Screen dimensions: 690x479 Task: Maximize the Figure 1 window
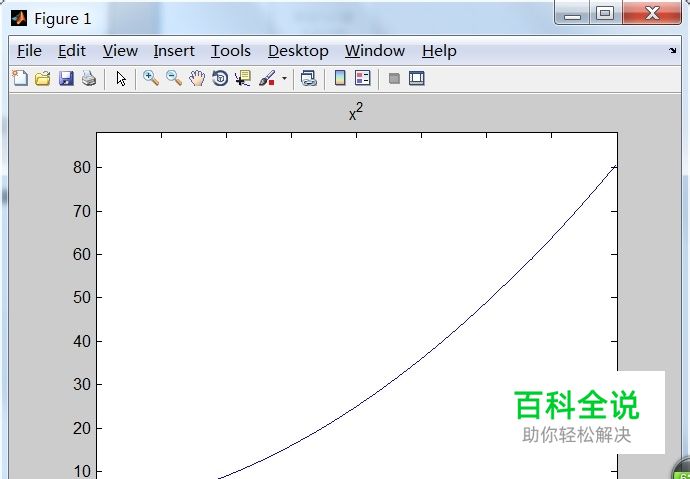tap(606, 13)
